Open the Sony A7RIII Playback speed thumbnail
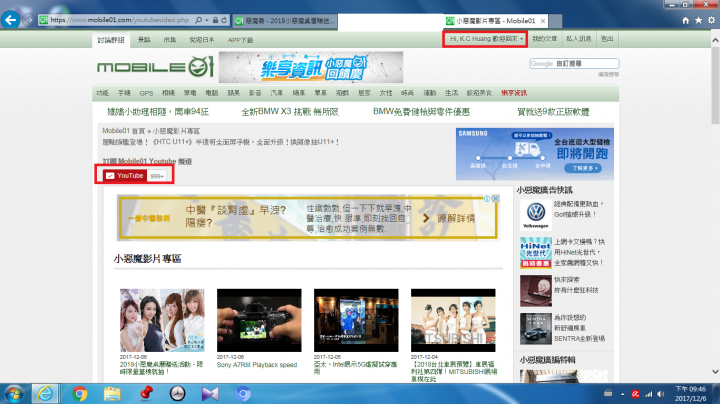The width and height of the screenshot is (720, 404). (x=259, y=320)
